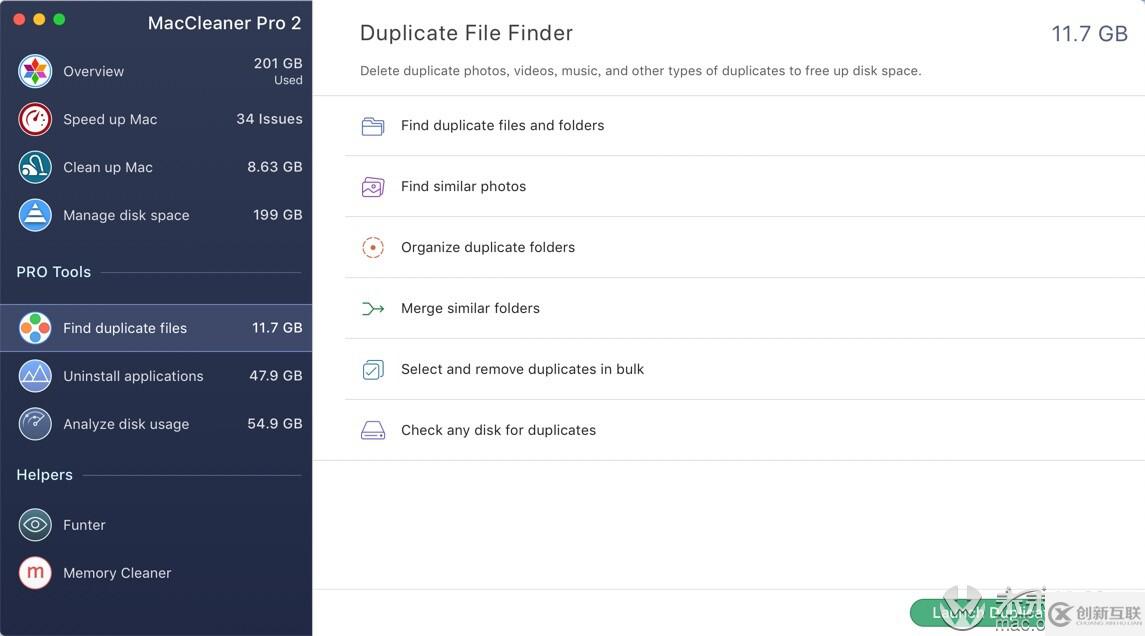Click the 199 GB value
This screenshot has height=636, width=1145.
[x=277, y=215]
